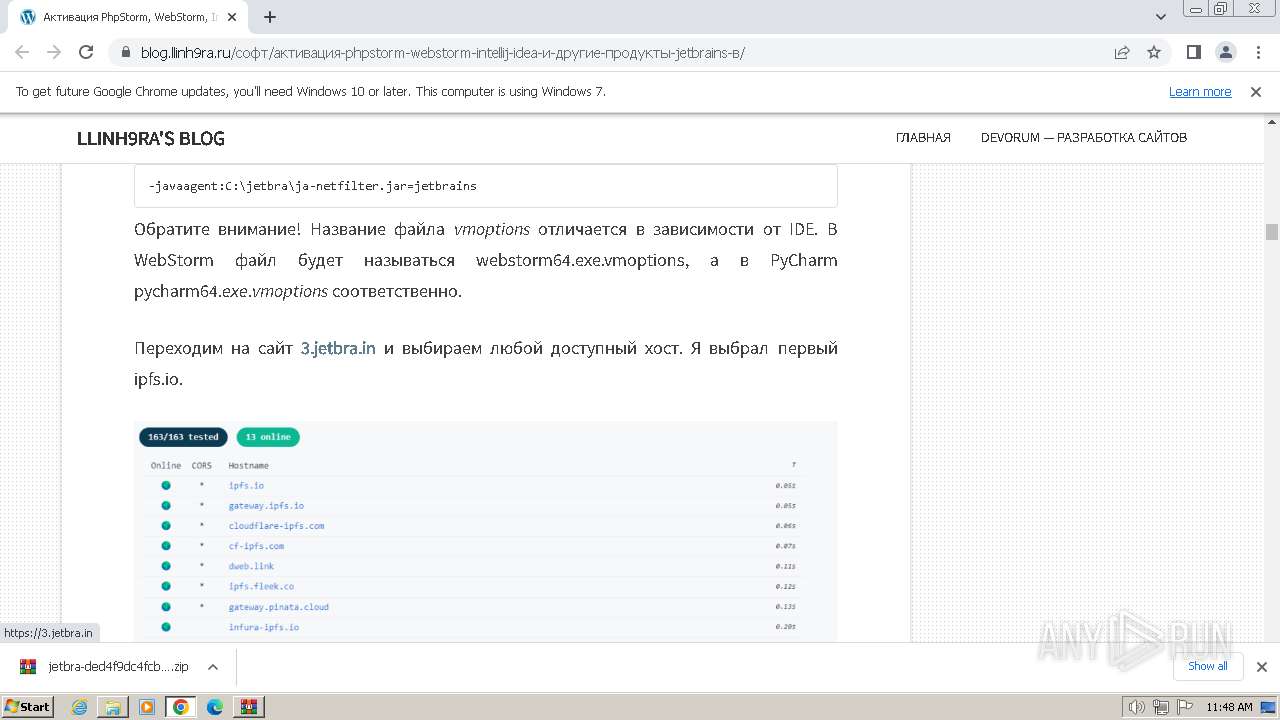The height and width of the screenshot is (720, 1280).
Task: Go back to the previous page
Action: [22, 52]
